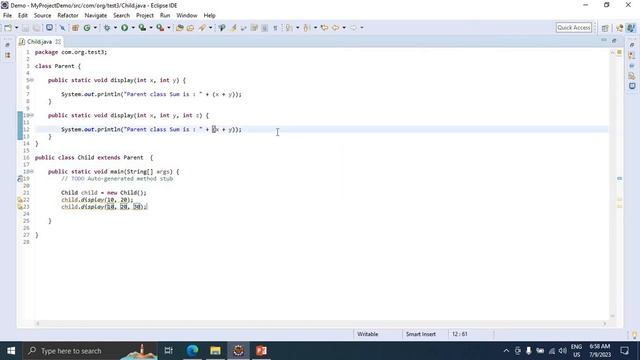Click the blue overview ruler marker

coord(619,179)
